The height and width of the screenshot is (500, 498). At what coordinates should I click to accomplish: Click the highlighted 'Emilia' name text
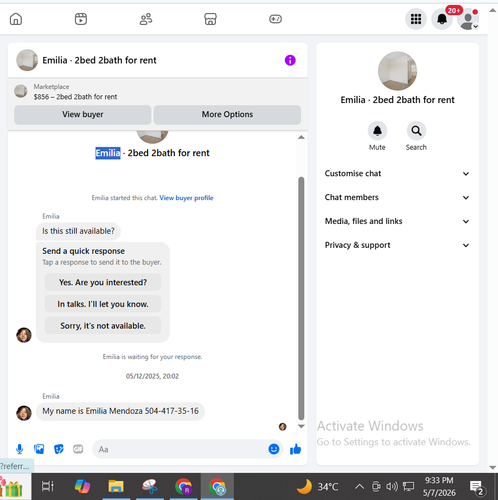(108, 153)
